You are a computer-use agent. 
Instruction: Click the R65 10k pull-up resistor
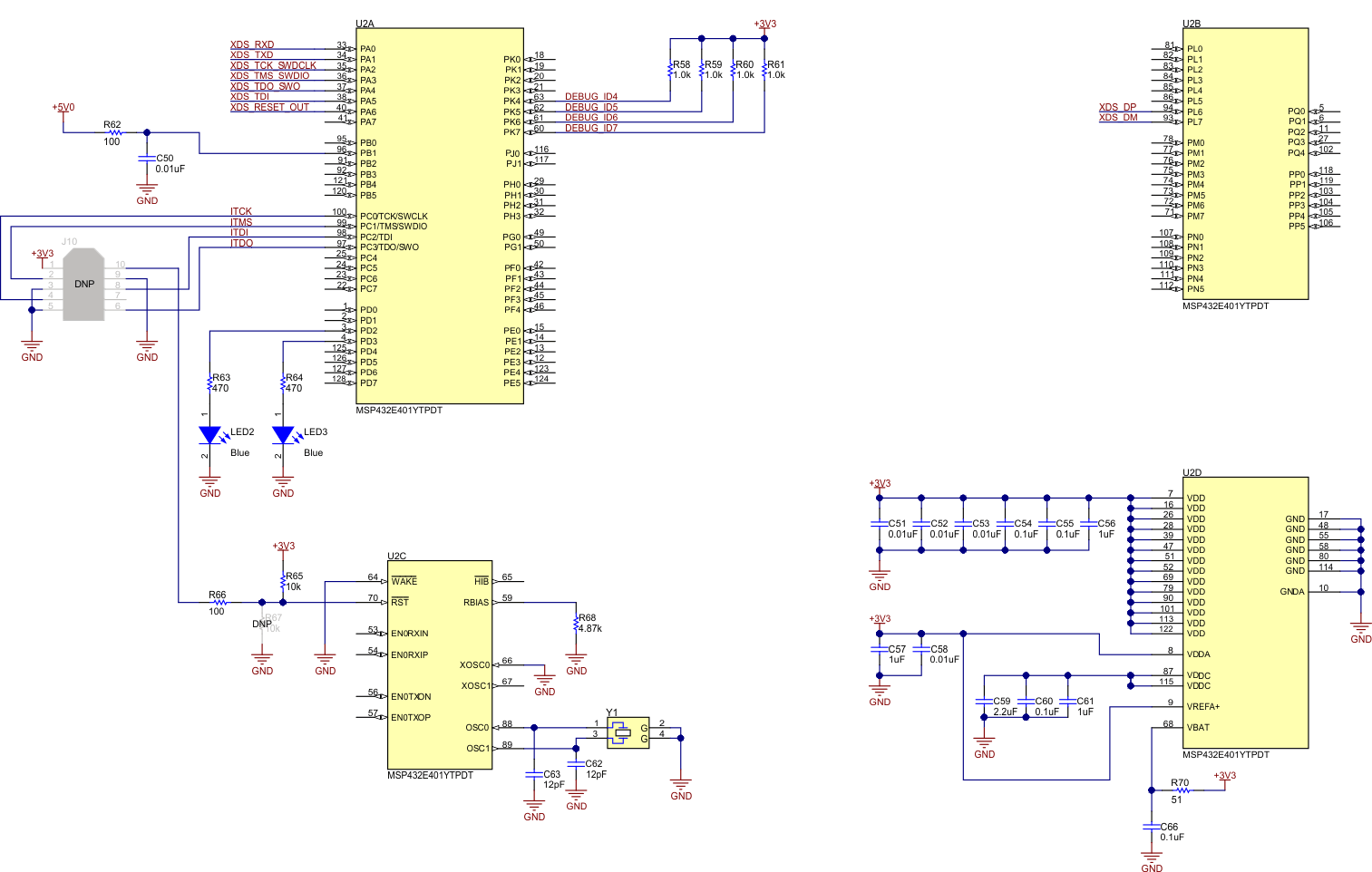[284, 581]
